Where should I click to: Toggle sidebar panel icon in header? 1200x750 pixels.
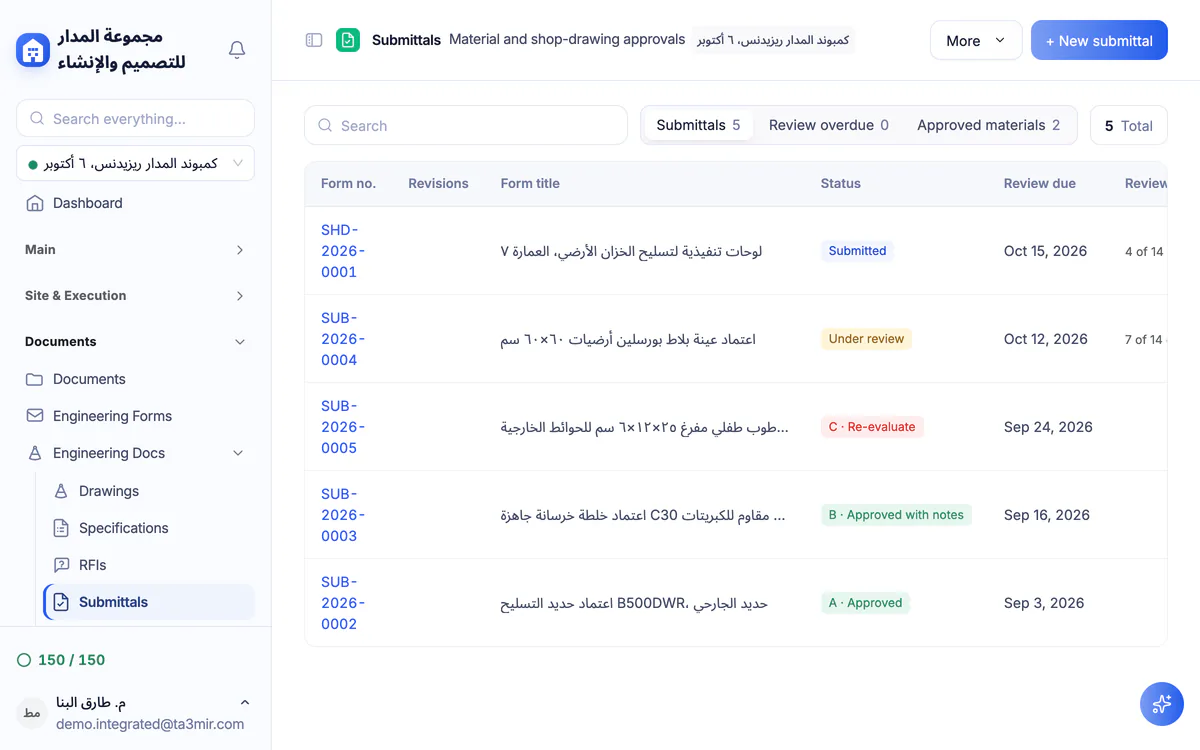[x=314, y=40]
